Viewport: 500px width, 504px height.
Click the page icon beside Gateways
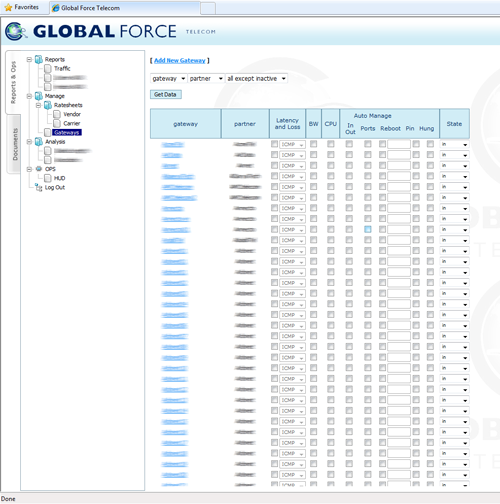(48, 133)
